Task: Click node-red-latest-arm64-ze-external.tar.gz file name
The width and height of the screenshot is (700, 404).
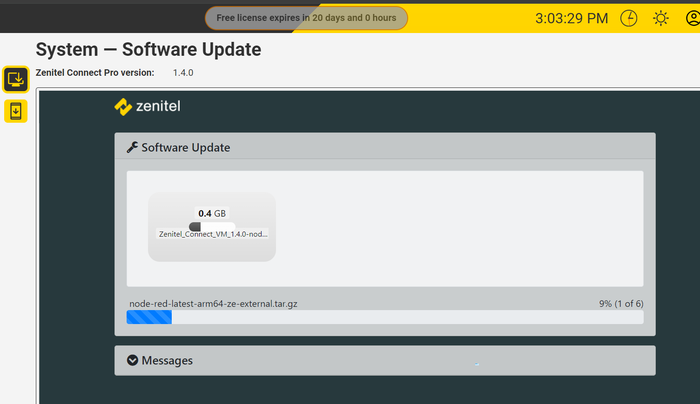Action: (213, 304)
